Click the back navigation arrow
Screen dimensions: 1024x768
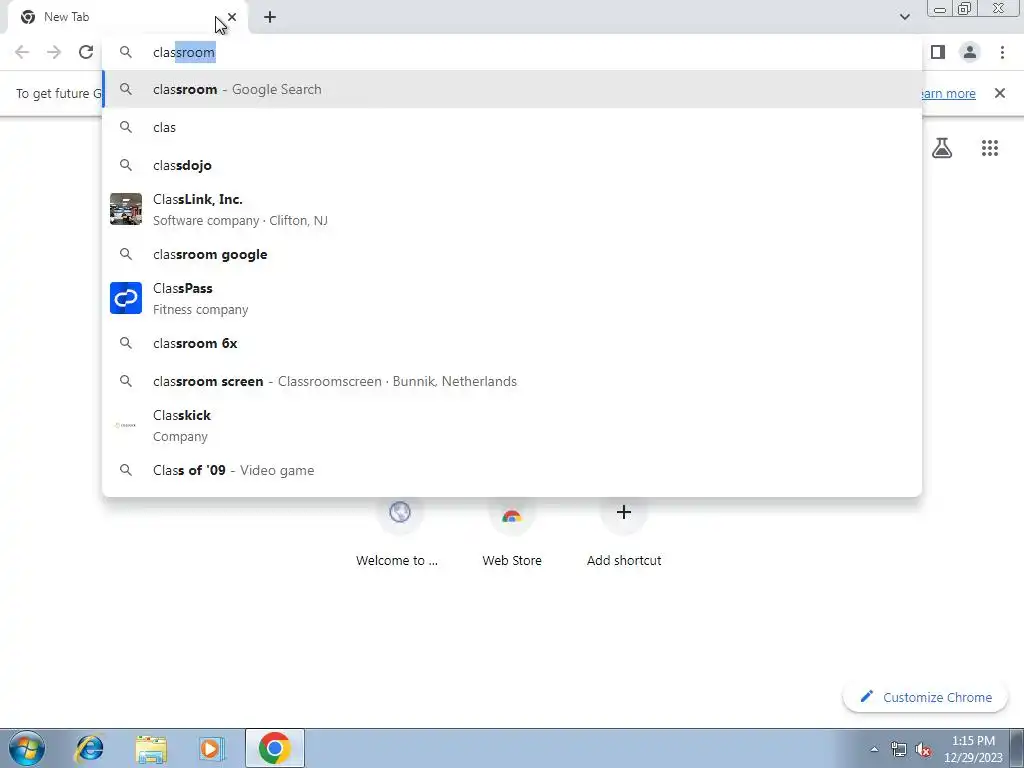pos(22,52)
